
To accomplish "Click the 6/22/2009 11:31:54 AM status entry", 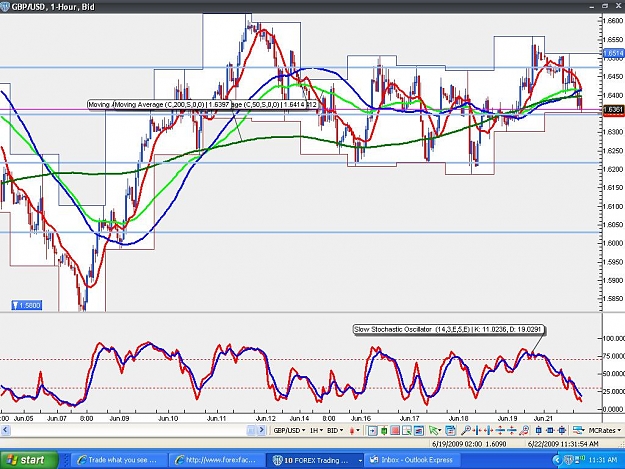I will (x=563, y=443).
